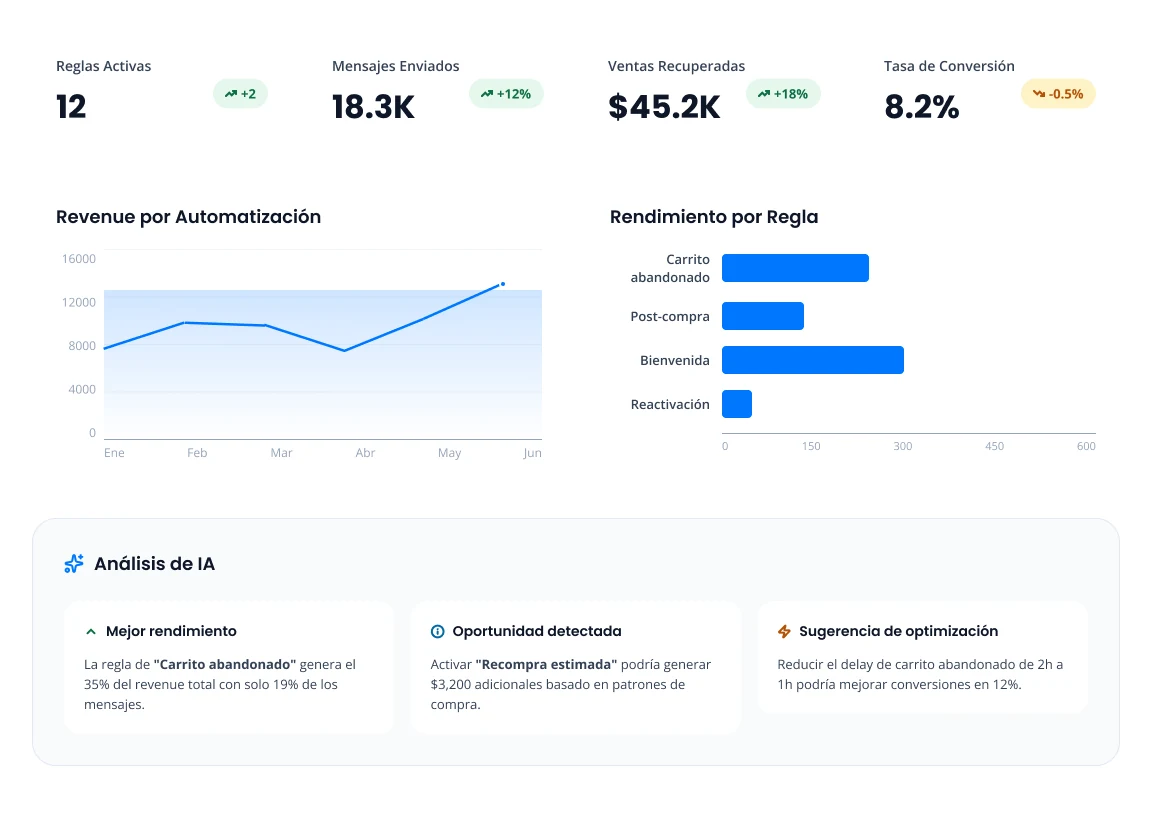Click the bold "Recompra estimada" text in insight

click(x=547, y=665)
